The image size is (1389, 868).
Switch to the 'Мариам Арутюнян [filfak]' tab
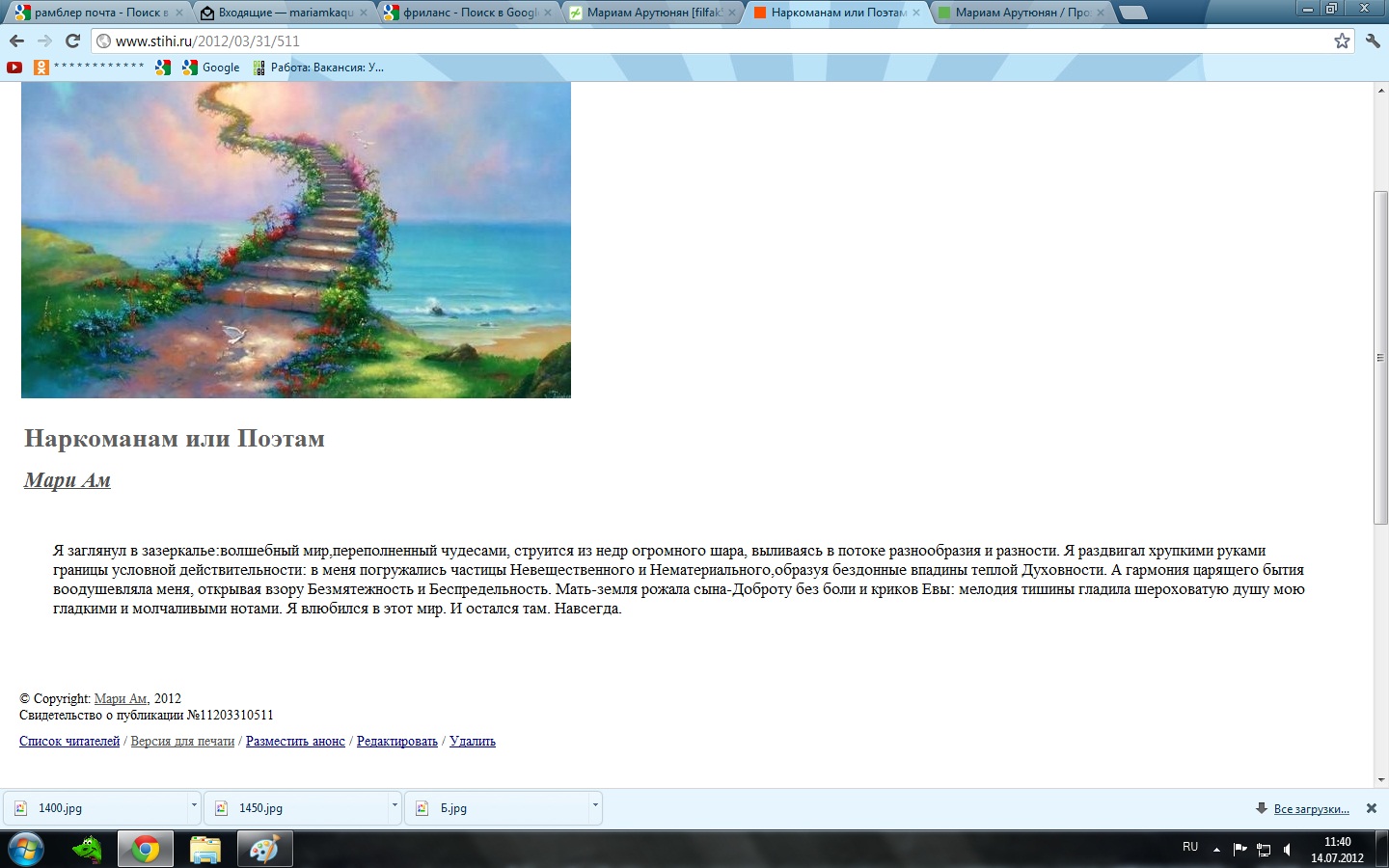[x=651, y=13]
